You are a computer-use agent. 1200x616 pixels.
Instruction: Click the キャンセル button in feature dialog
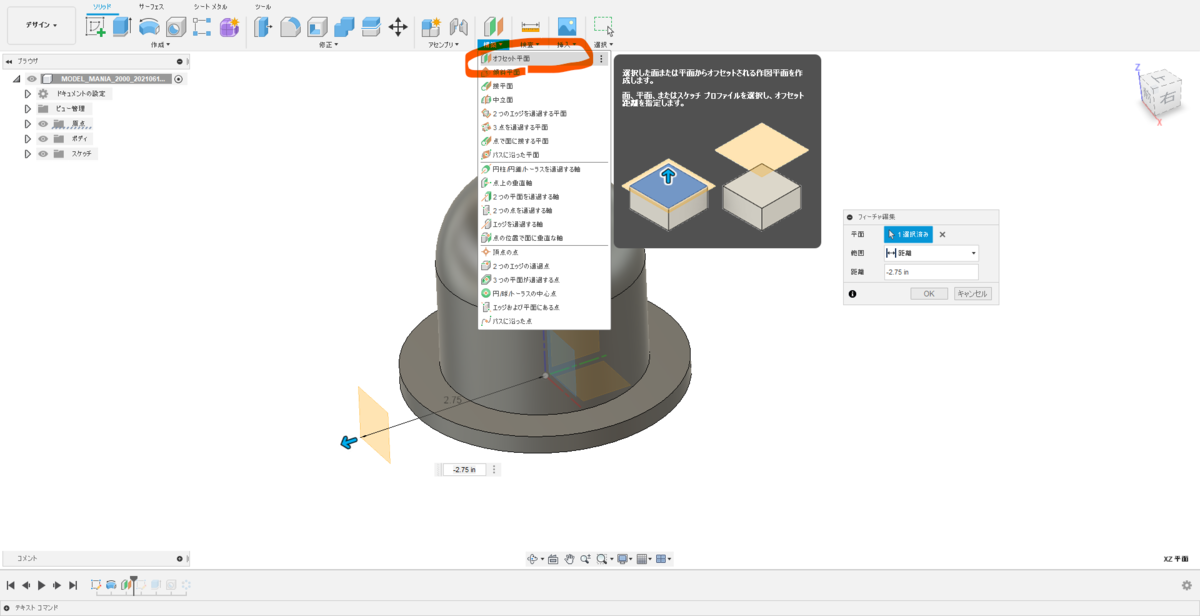(x=972, y=294)
